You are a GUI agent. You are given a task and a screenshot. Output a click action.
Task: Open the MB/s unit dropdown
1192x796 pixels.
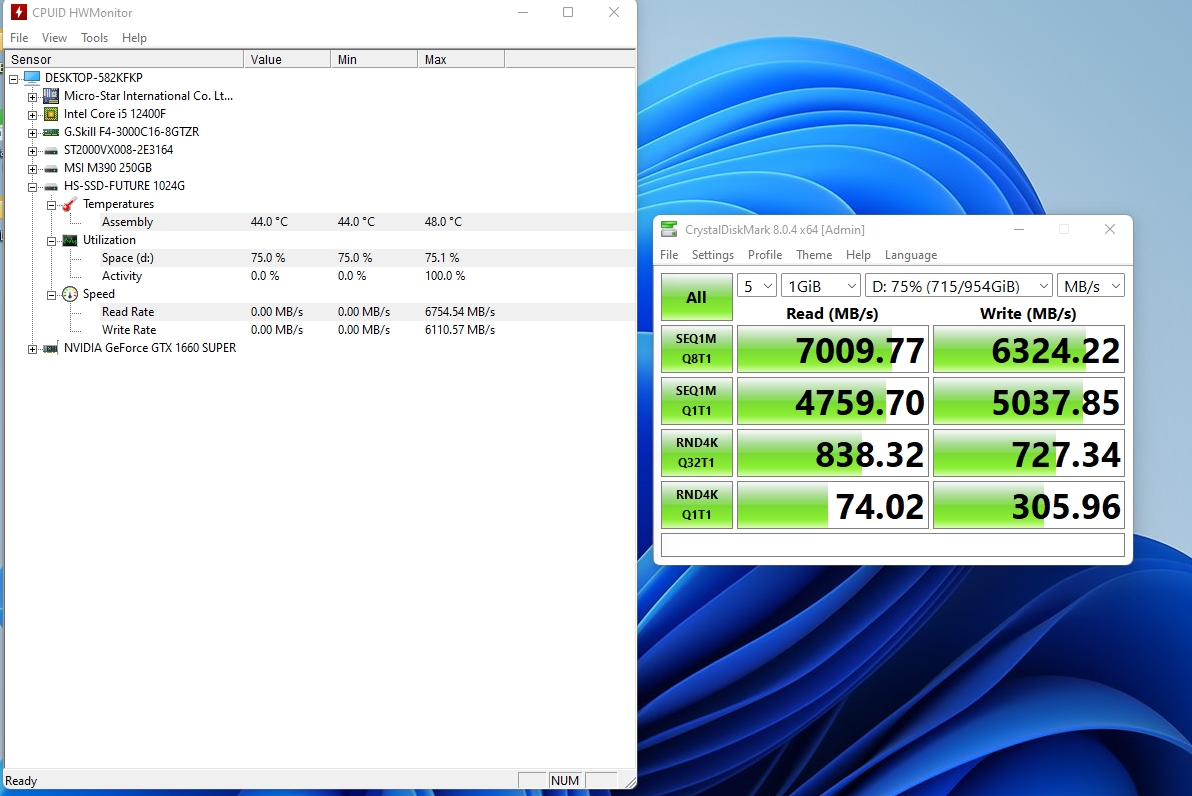pos(1090,286)
